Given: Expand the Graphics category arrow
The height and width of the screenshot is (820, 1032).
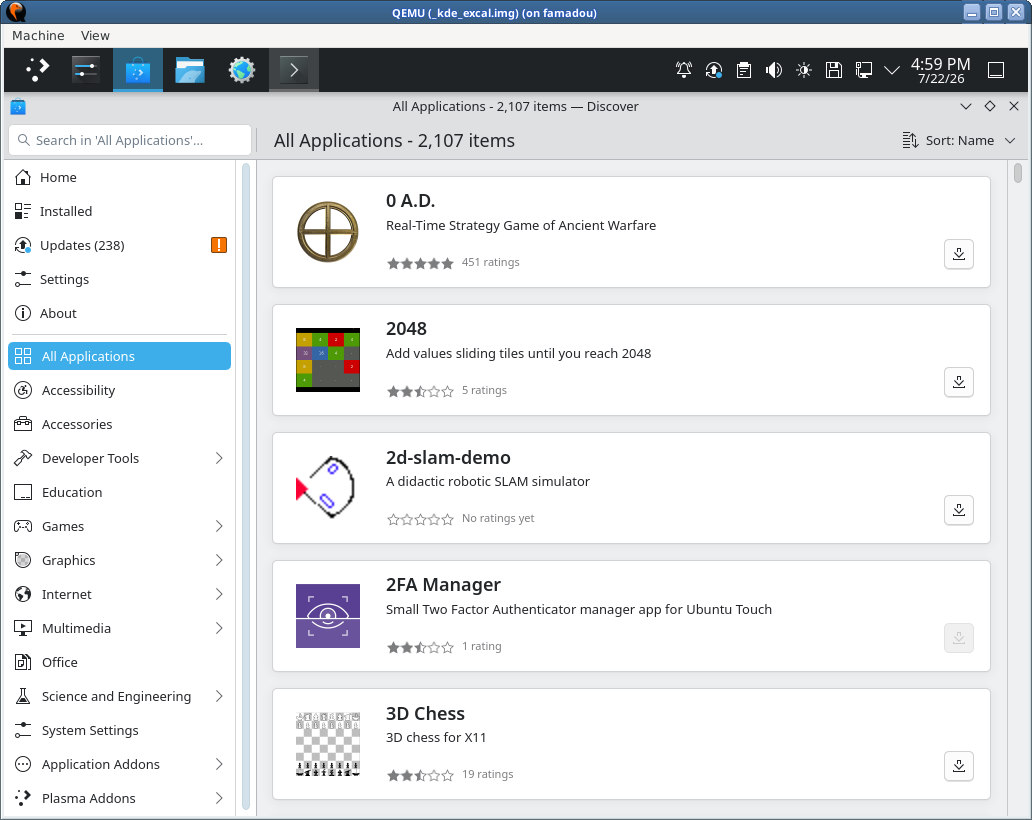Looking at the screenshot, I should pyautogui.click(x=219, y=560).
